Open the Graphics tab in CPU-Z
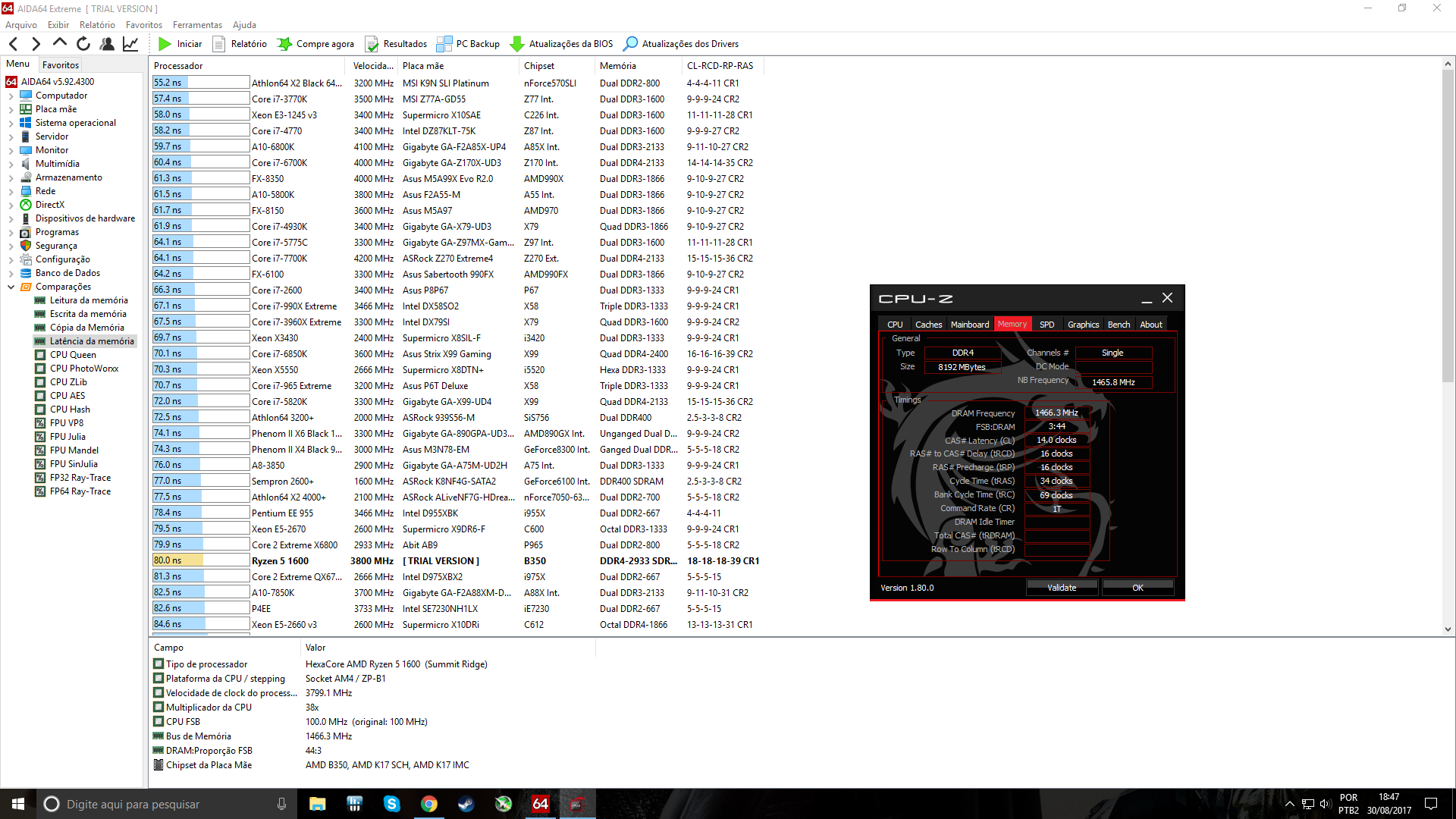Screen dimensions: 1456x819 point(1083,325)
